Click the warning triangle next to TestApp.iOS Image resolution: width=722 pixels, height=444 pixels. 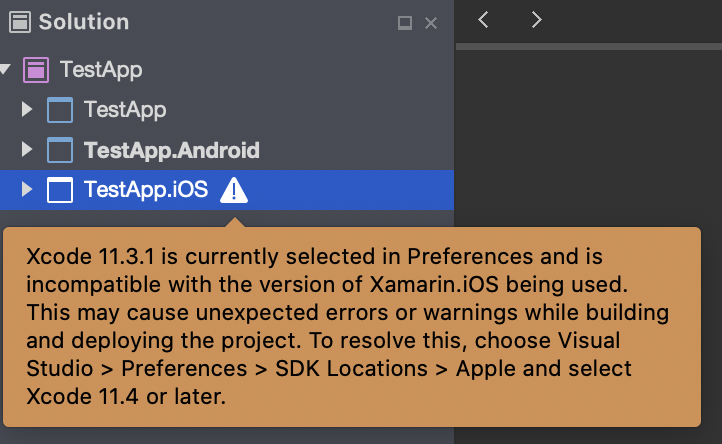[234, 190]
